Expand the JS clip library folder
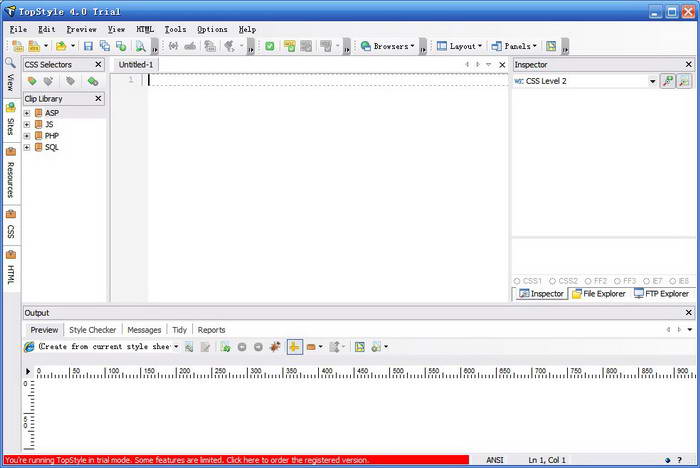700x468 pixels. (x=27, y=125)
